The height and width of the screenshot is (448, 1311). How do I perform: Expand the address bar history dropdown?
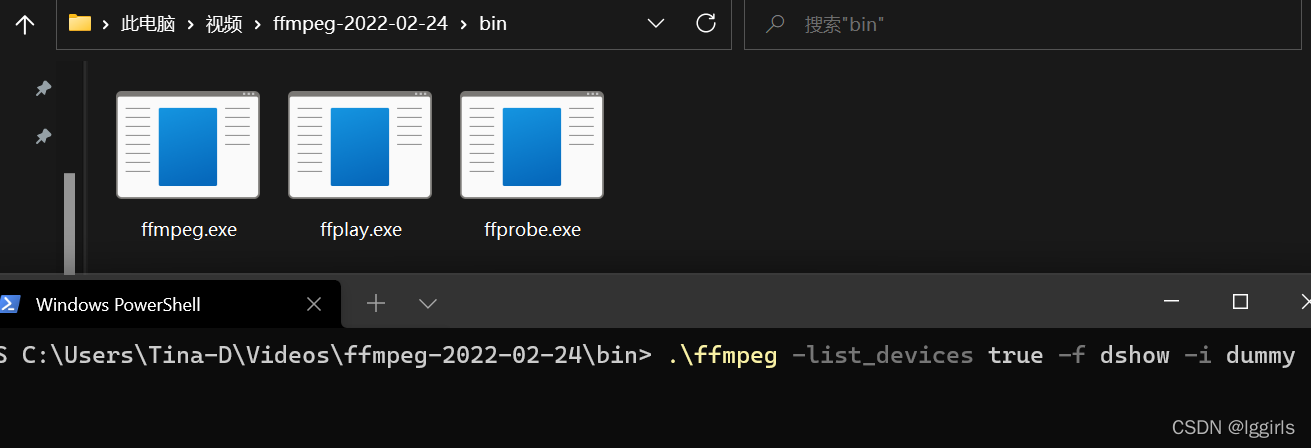coord(656,23)
